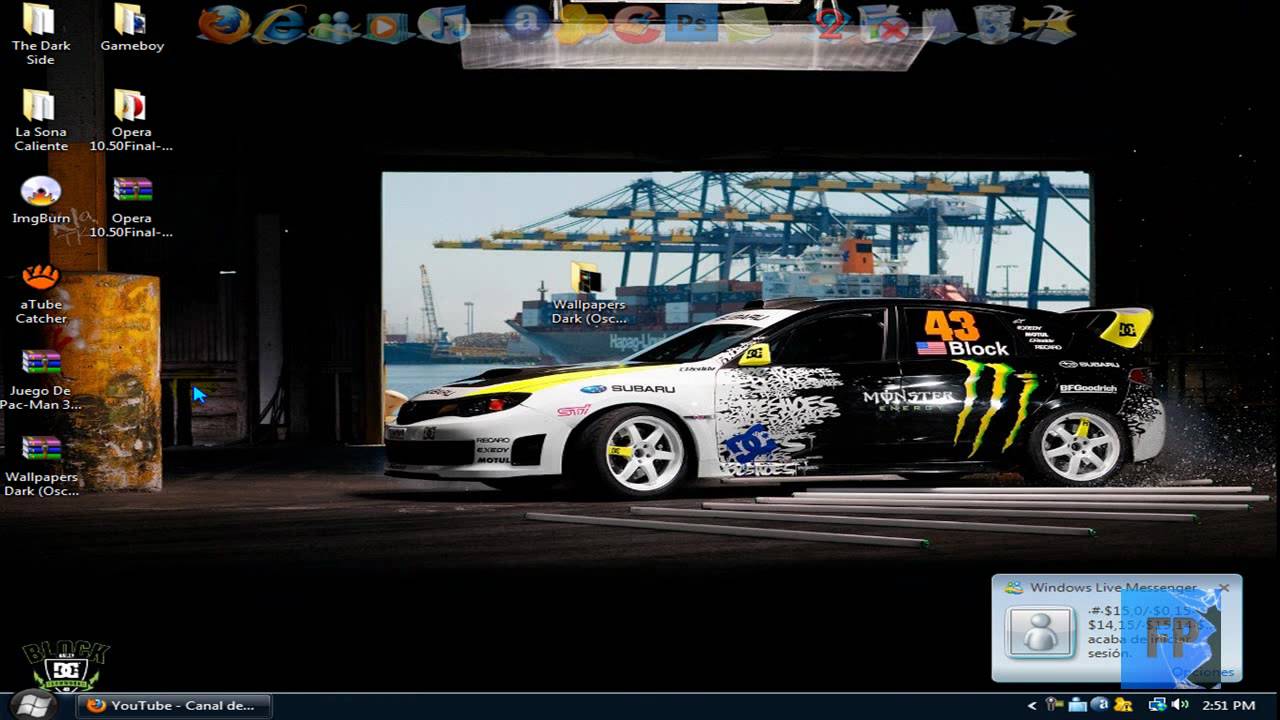Expand hidden system tray icons with the chevron
The height and width of the screenshot is (720, 1280).
(1032, 705)
